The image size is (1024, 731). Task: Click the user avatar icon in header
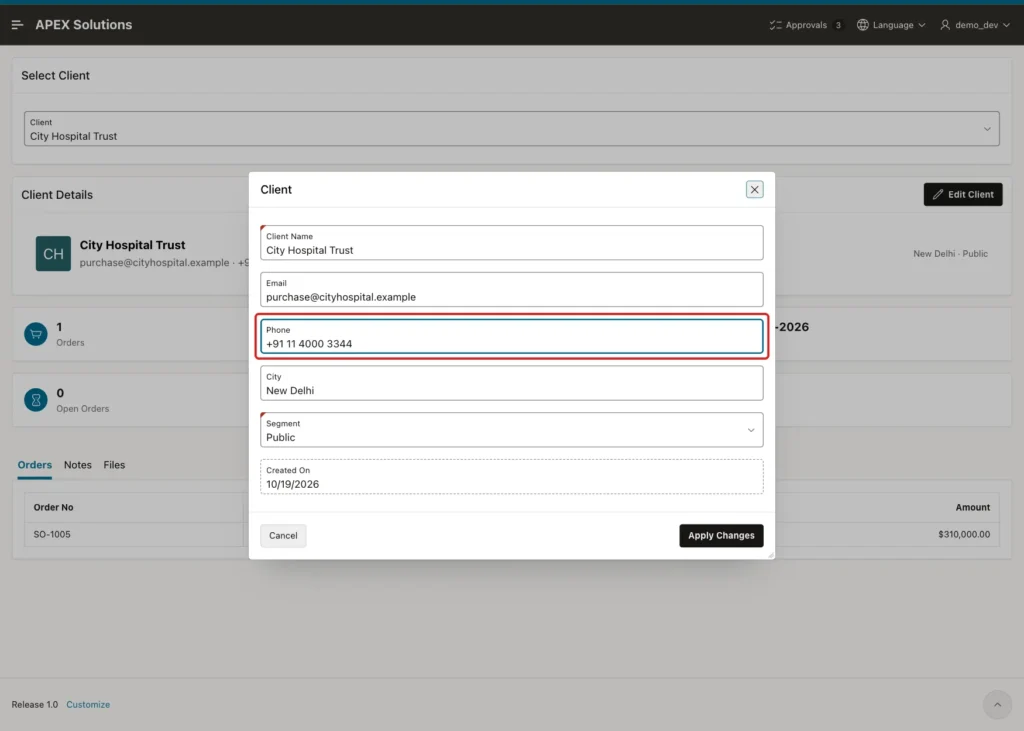[945, 25]
